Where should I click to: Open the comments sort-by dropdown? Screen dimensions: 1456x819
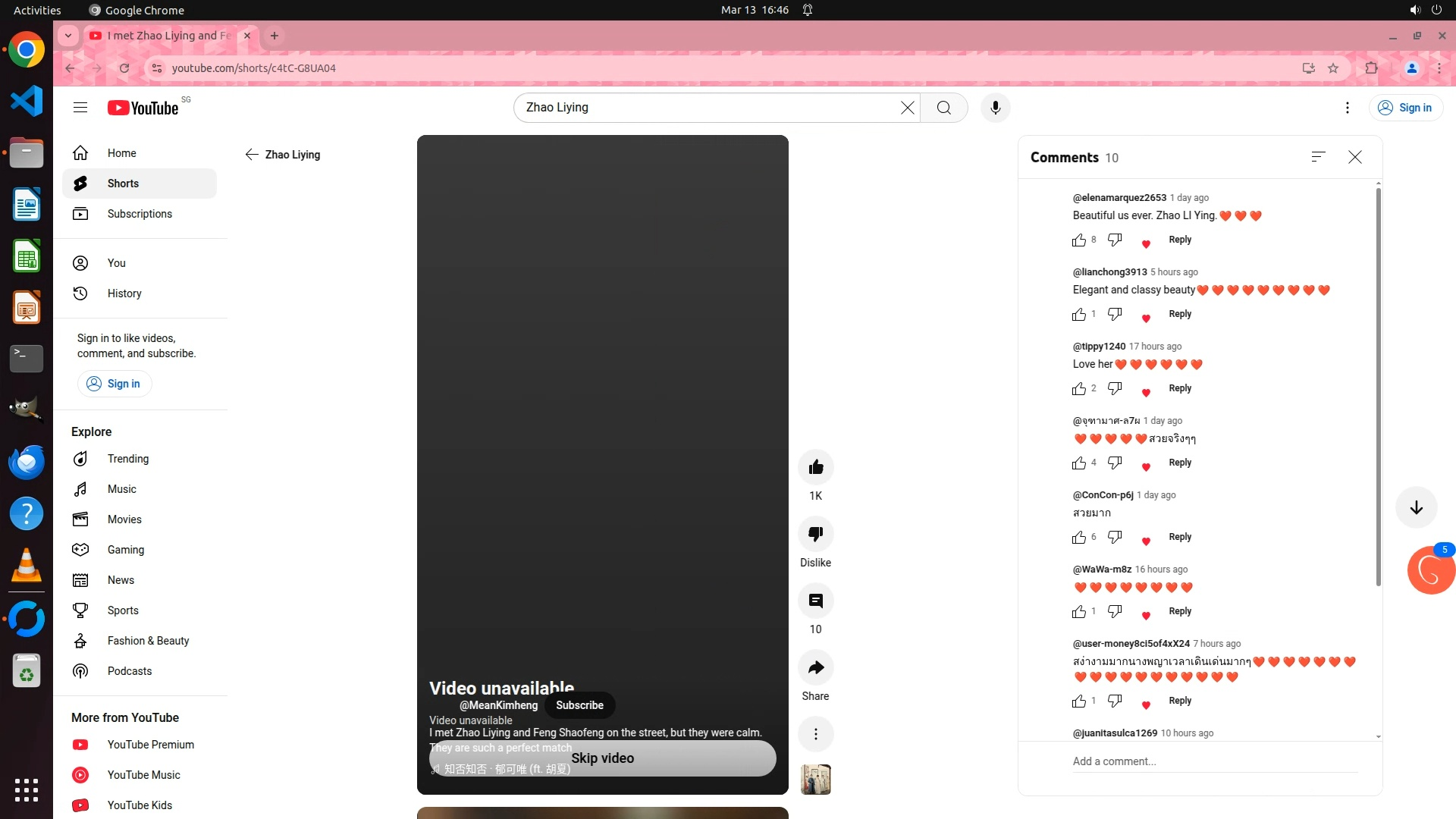[x=1318, y=157]
